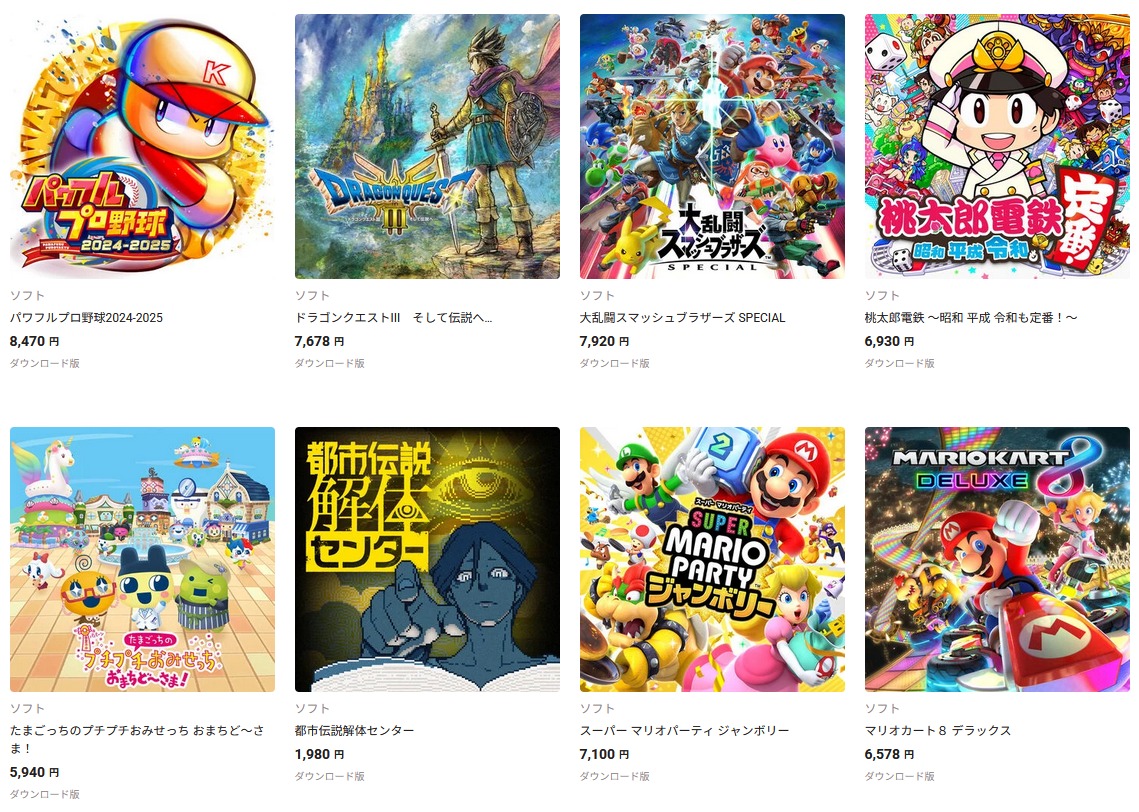Viewport: 1139px width, 812px height.
Task: Click the 7,100 円 price of Mario Party
Action: pyautogui.click(x=604, y=754)
